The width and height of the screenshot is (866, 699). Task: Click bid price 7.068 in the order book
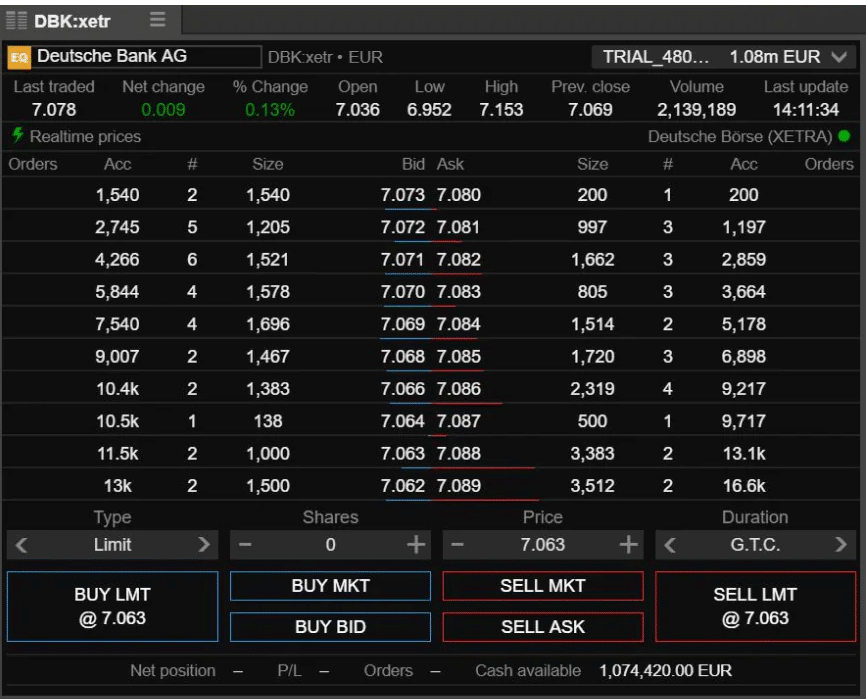(x=403, y=357)
